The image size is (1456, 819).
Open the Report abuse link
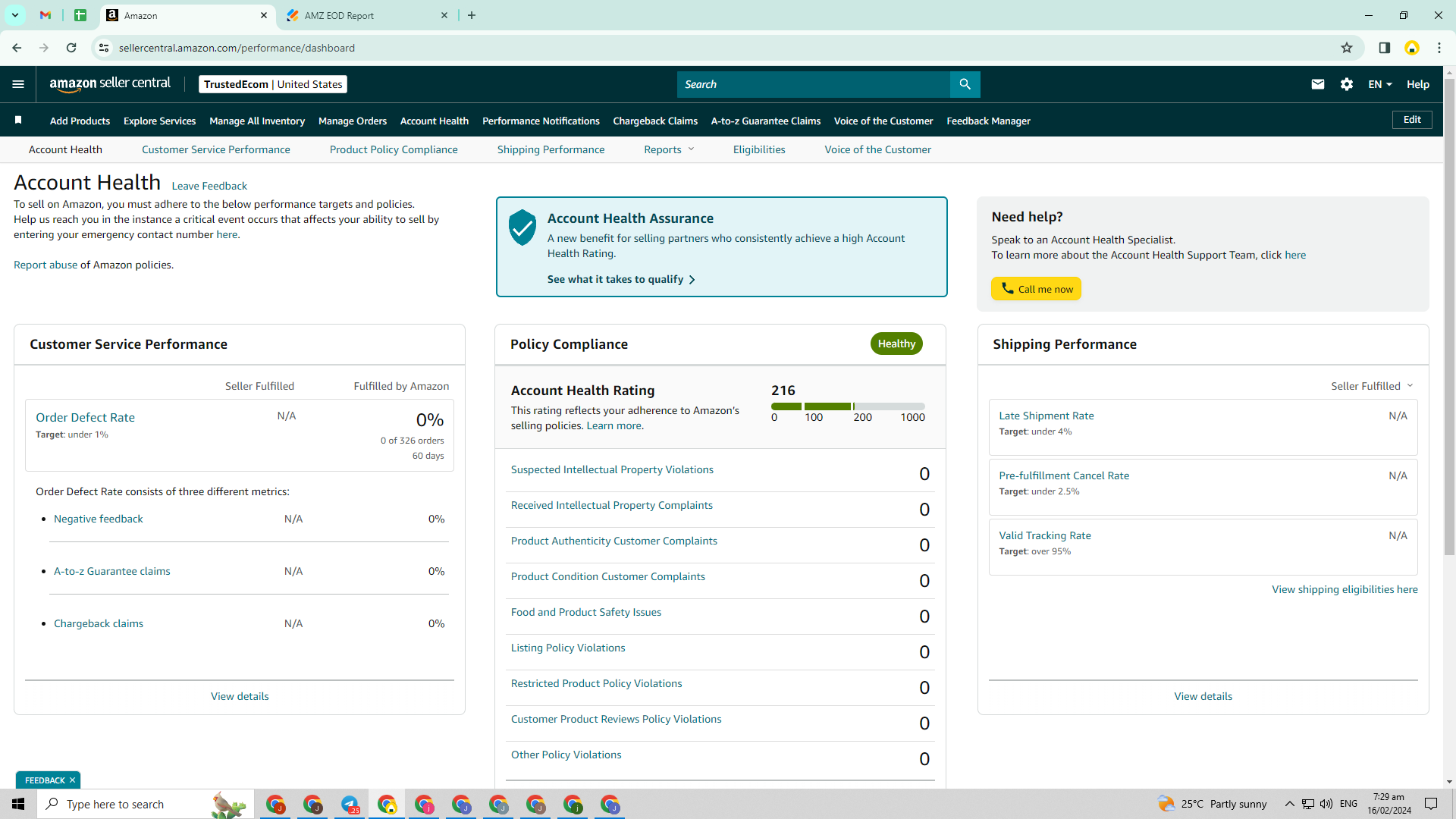point(45,265)
